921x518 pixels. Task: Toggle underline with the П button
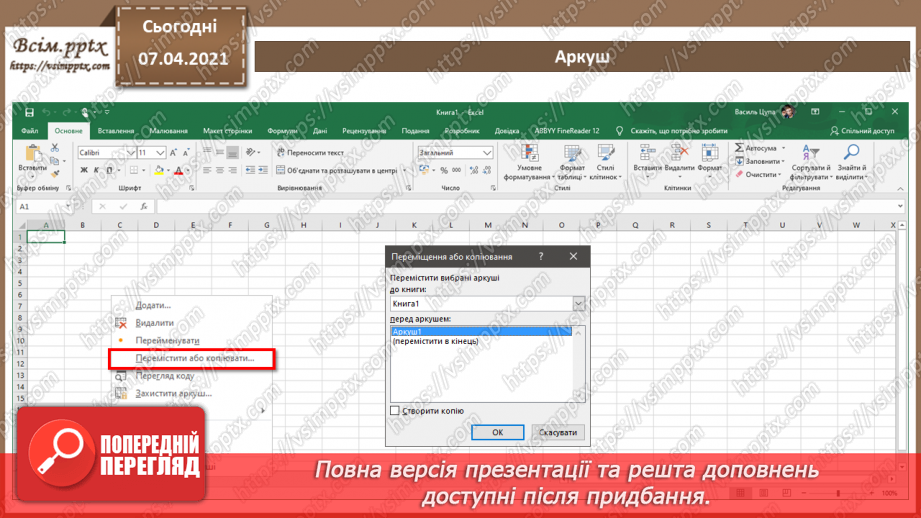(109, 170)
